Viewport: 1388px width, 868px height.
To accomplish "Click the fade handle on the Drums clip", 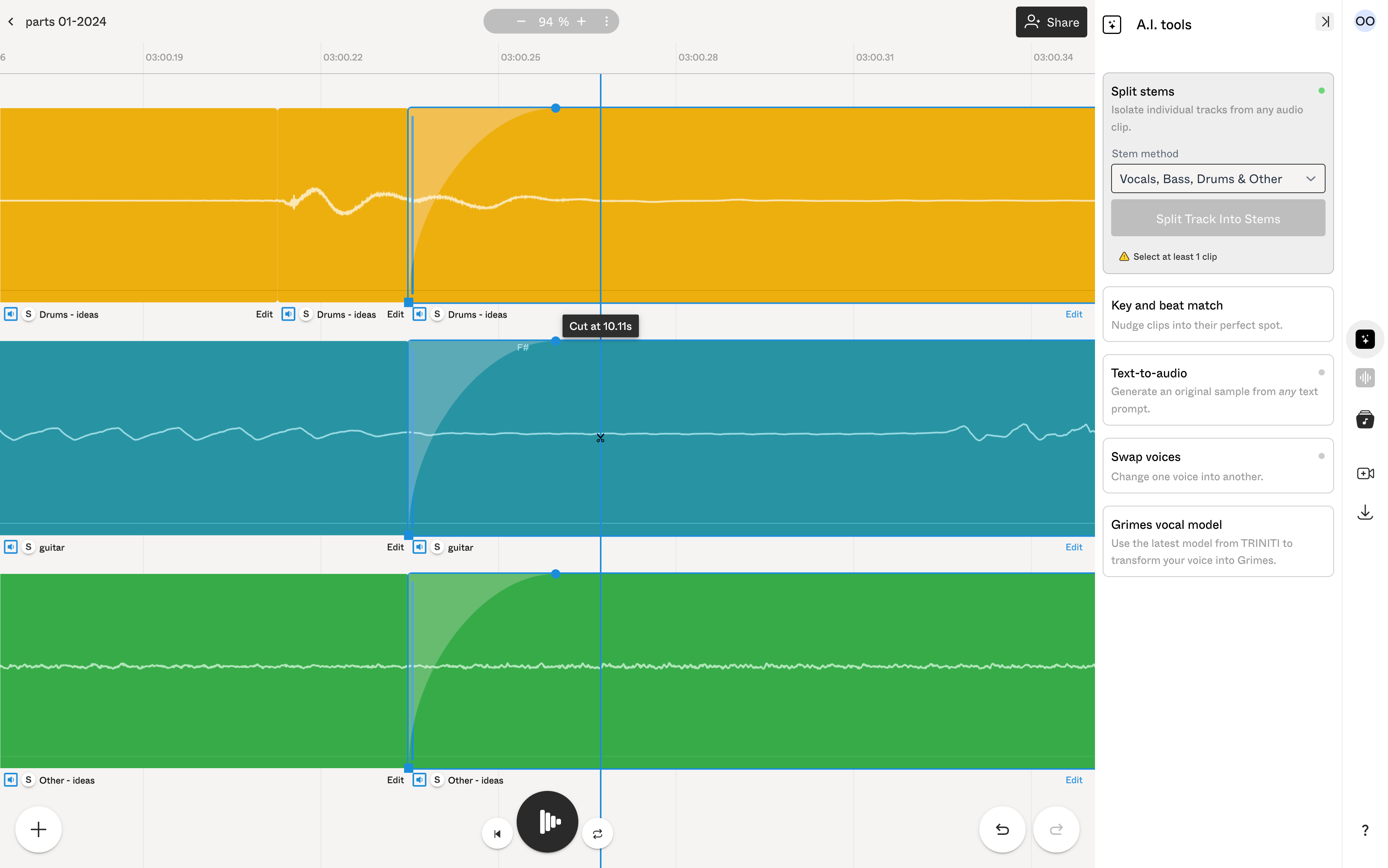I will click(555, 108).
